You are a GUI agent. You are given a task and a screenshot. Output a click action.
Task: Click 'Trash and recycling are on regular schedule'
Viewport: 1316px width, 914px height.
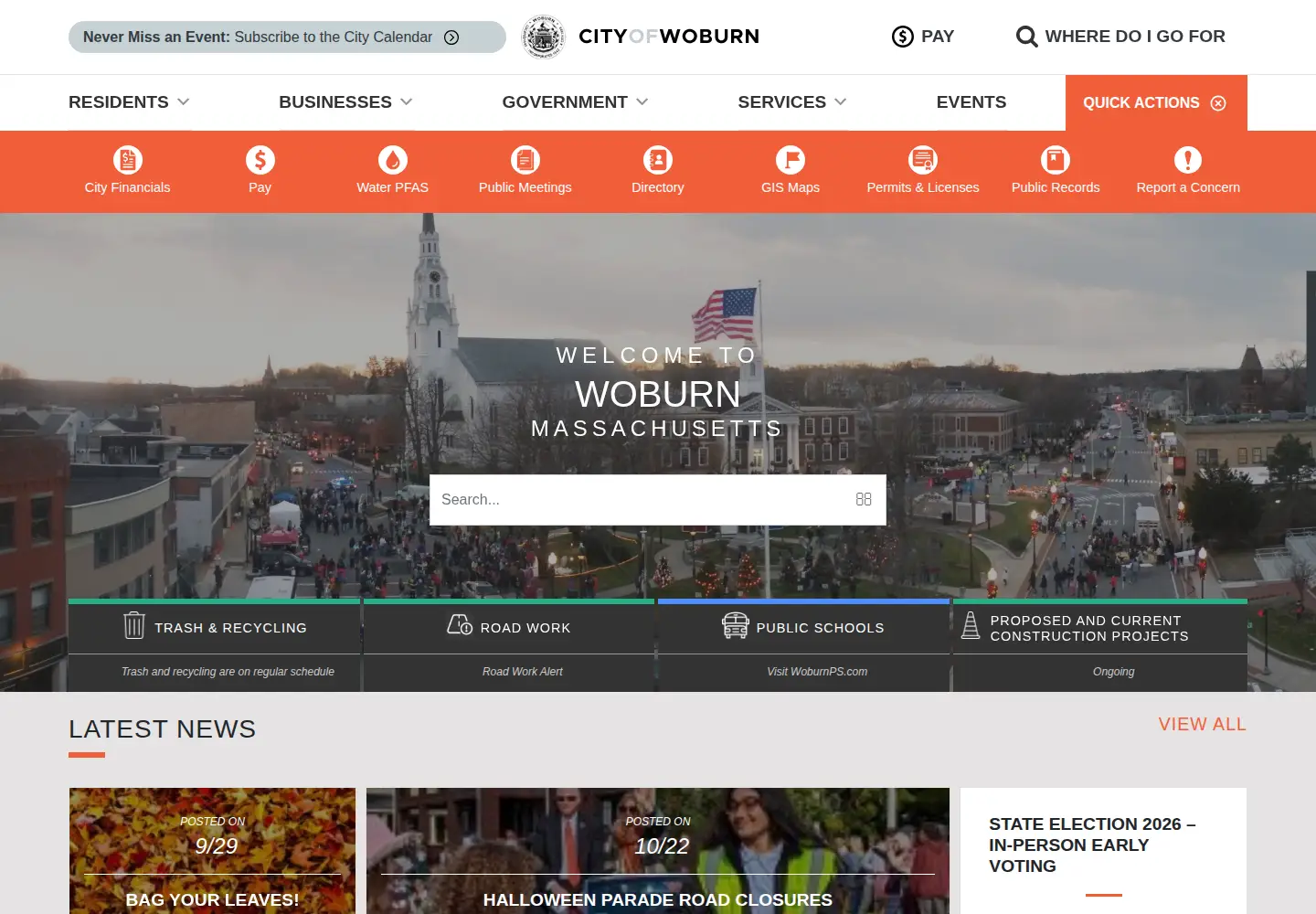(x=228, y=672)
